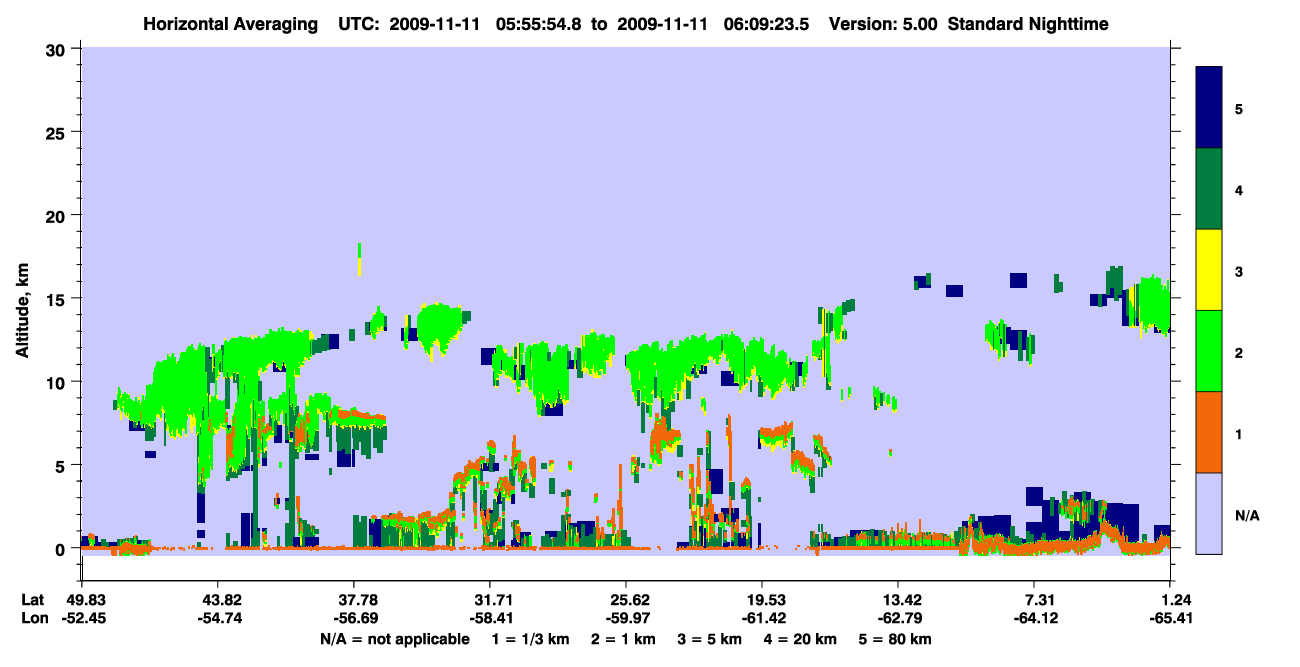Click the '4 = 20 km' legend note

point(798,639)
